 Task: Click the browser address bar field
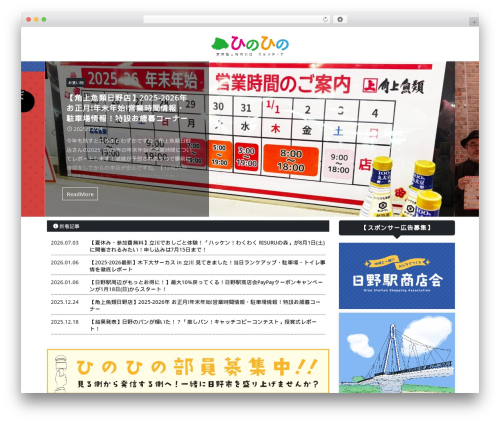(236, 19)
